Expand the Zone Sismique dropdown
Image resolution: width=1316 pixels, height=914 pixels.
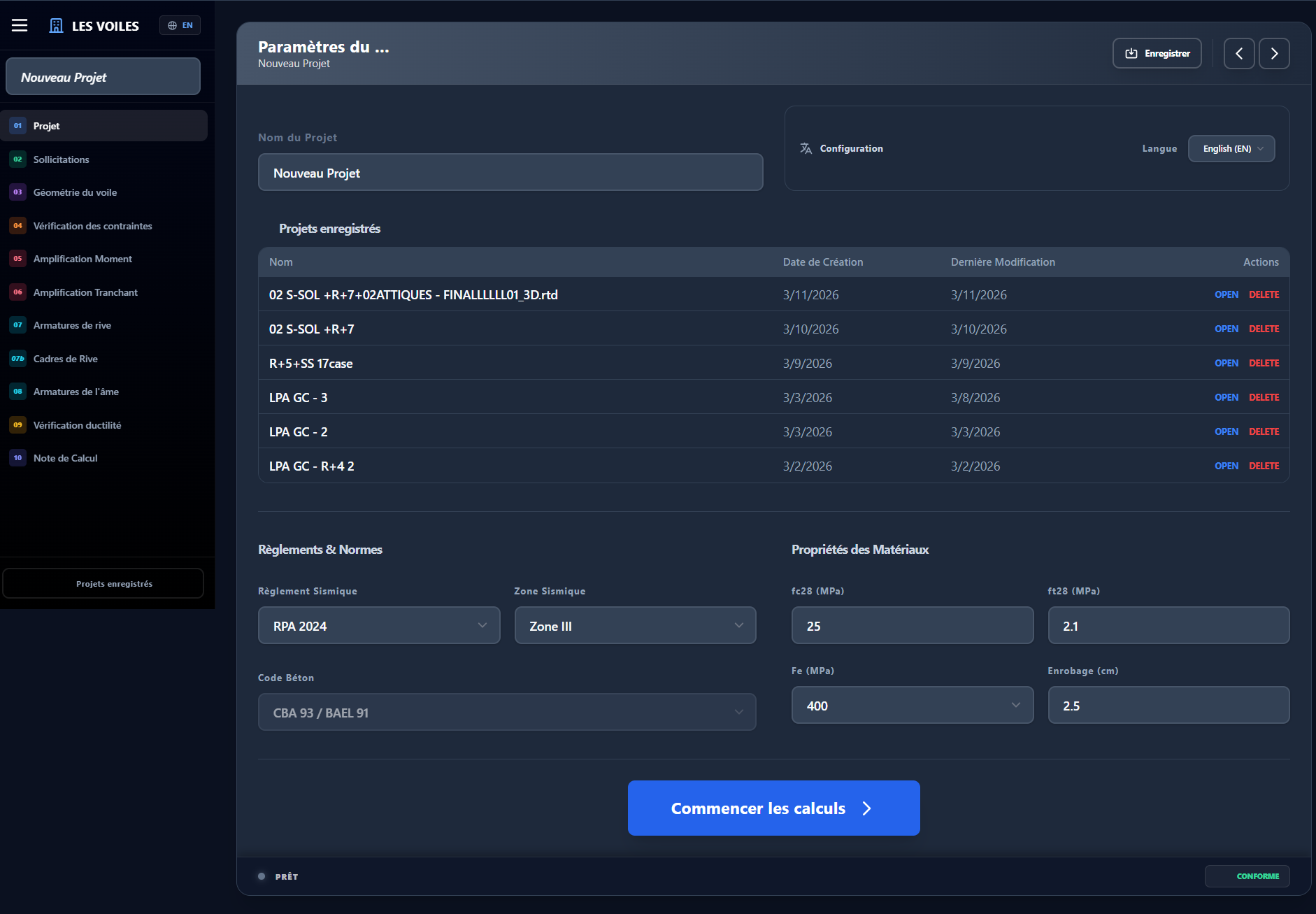tap(634, 625)
